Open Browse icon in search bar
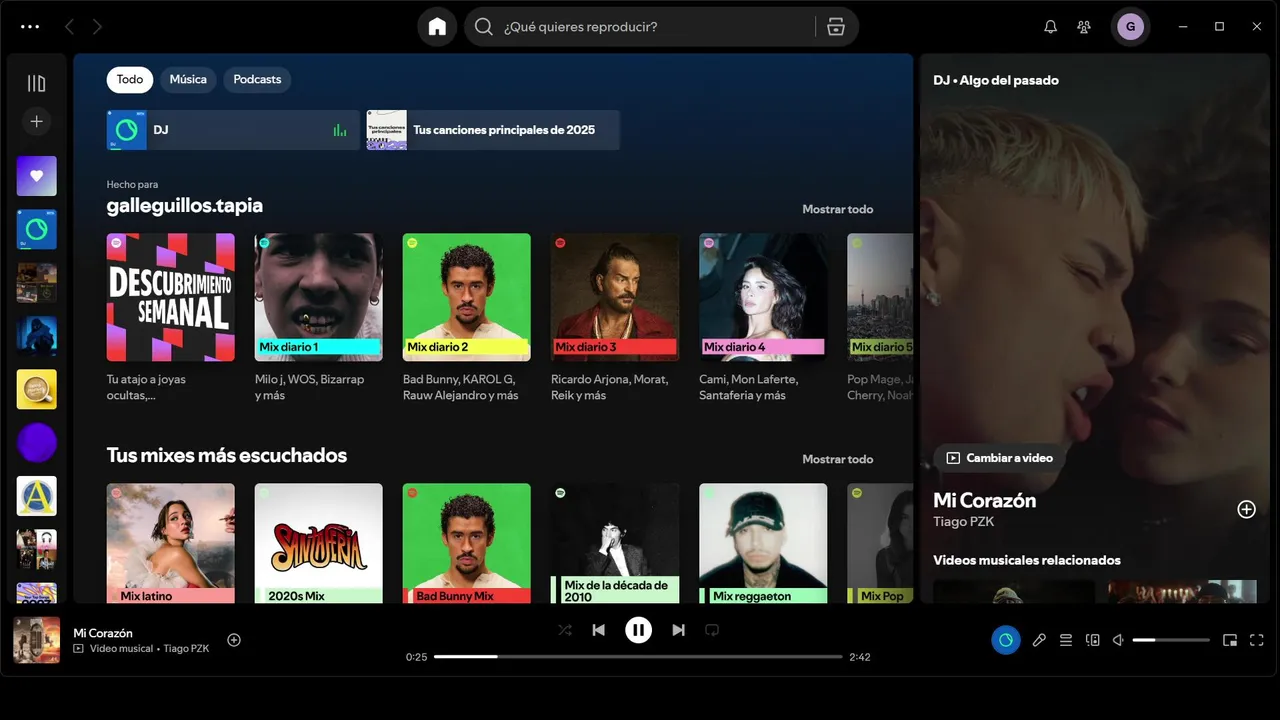Image resolution: width=1280 pixels, height=720 pixels. (836, 27)
